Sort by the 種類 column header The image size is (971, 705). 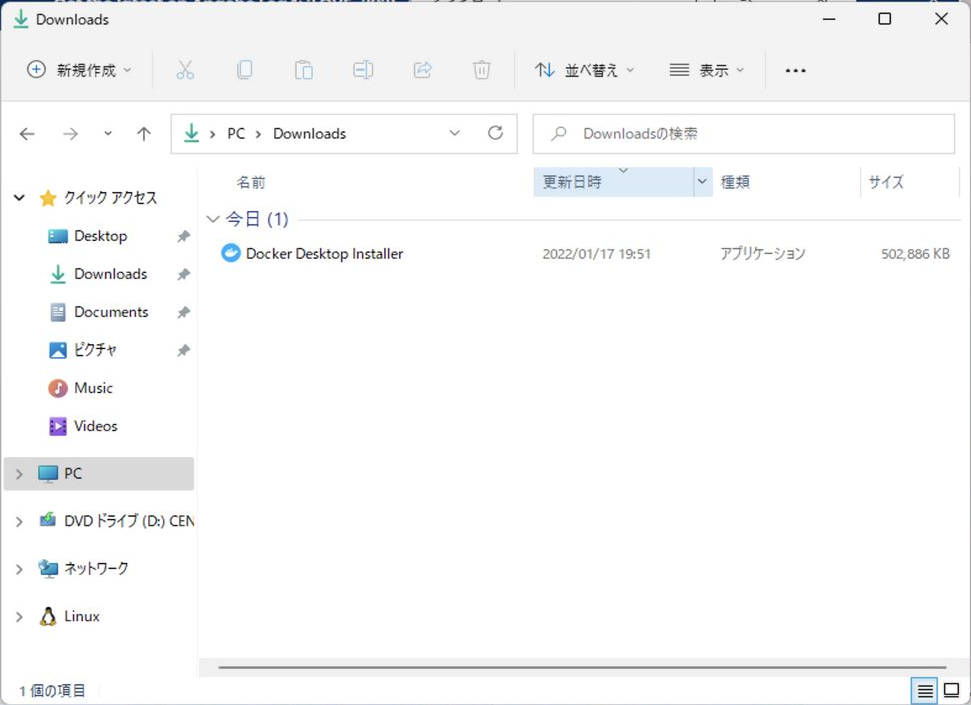coord(736,182)
